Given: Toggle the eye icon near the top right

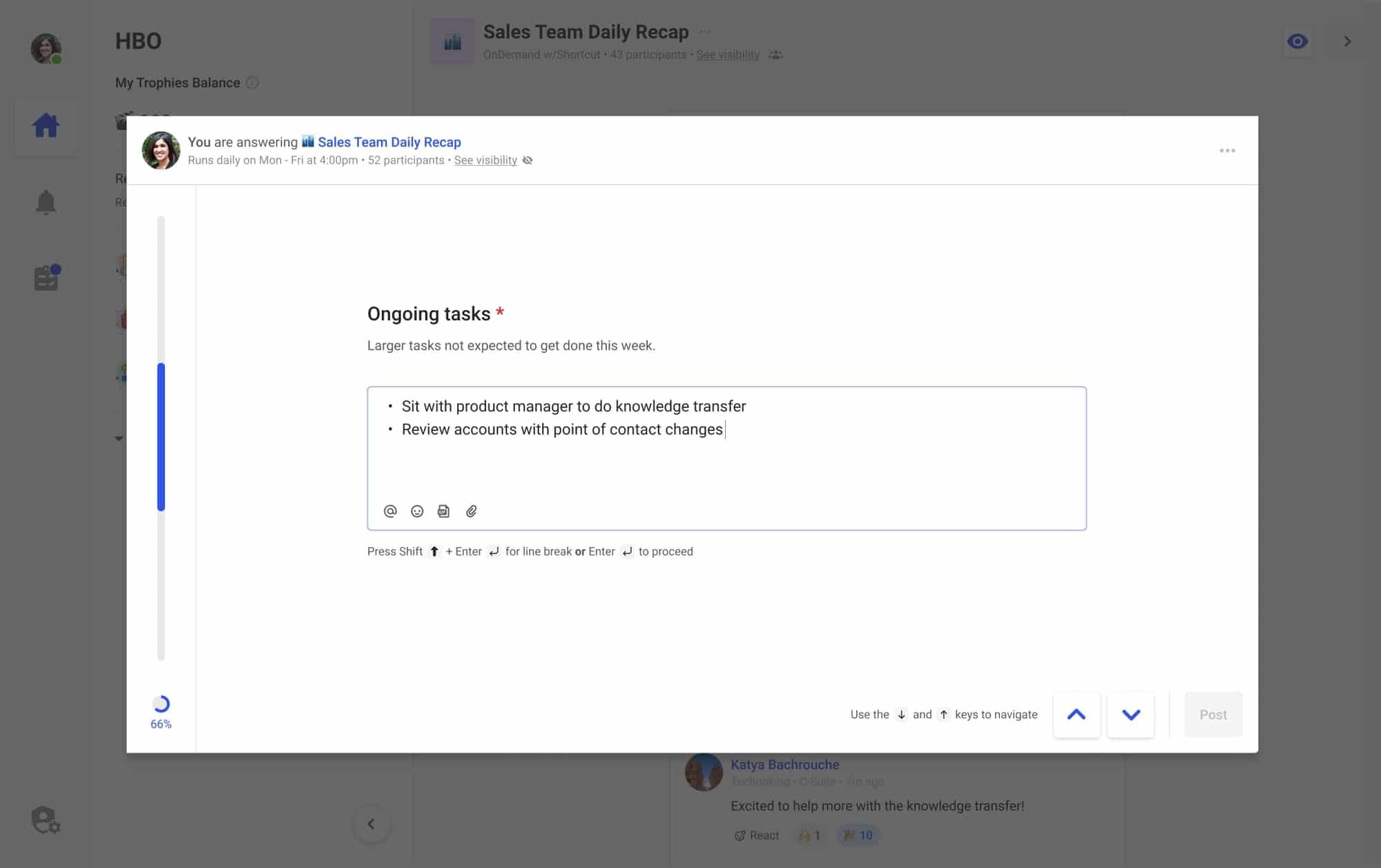Looking at the screenshot, I should coord(1298,41).
